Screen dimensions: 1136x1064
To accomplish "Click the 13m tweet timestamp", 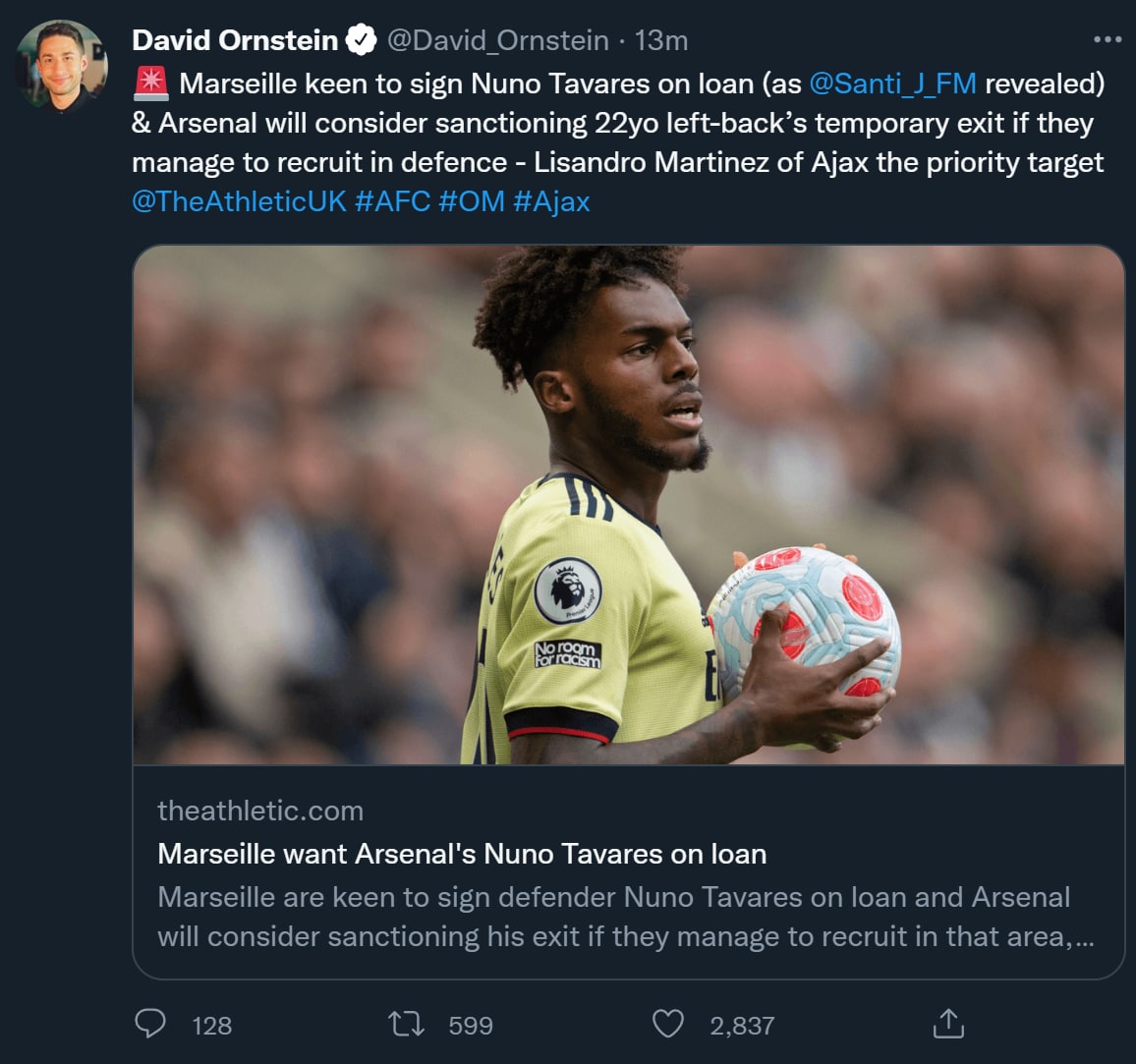I will [x=661, y=40].
